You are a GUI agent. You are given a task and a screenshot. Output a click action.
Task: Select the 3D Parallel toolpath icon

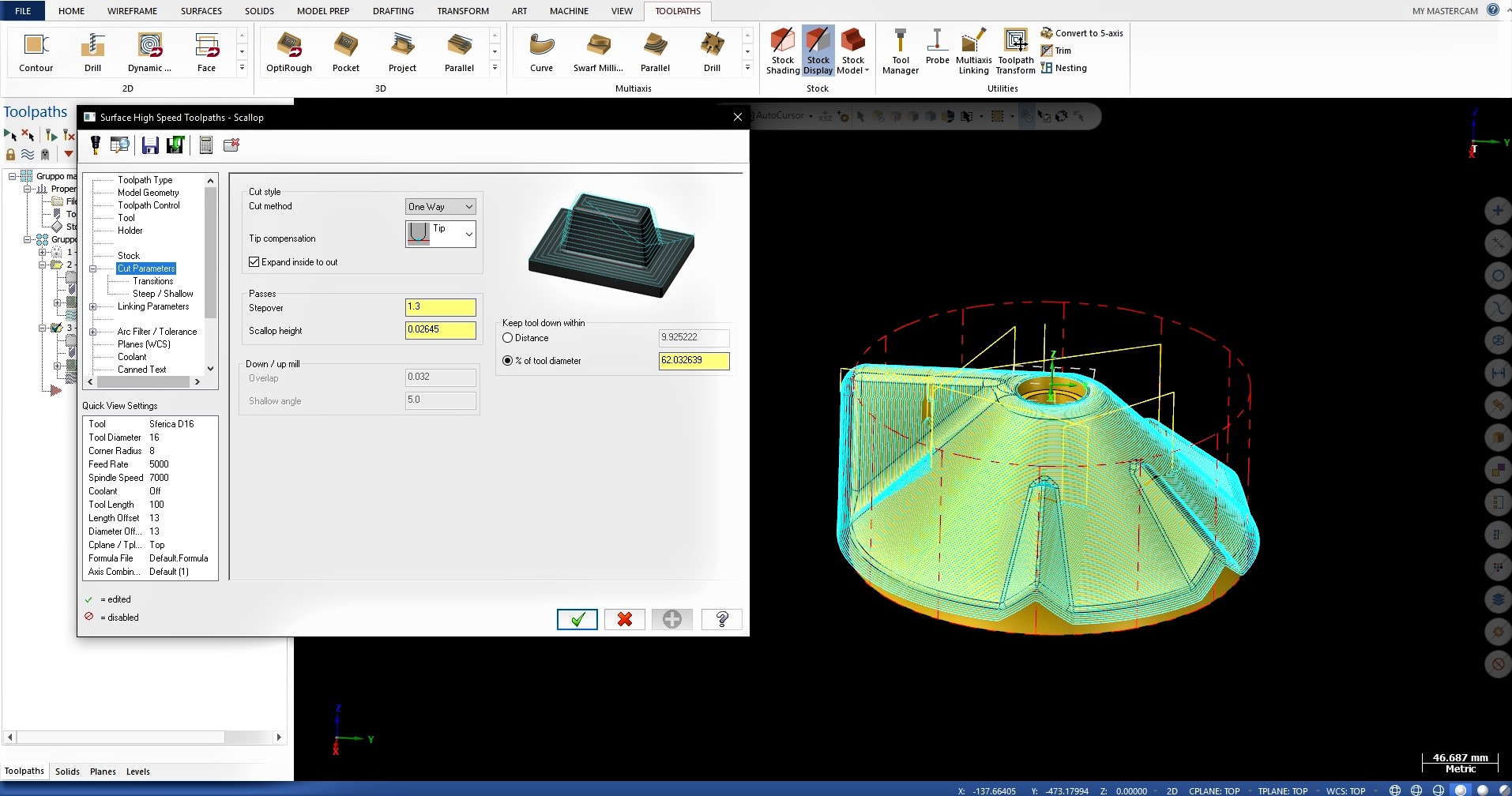(x=459, y=52)
